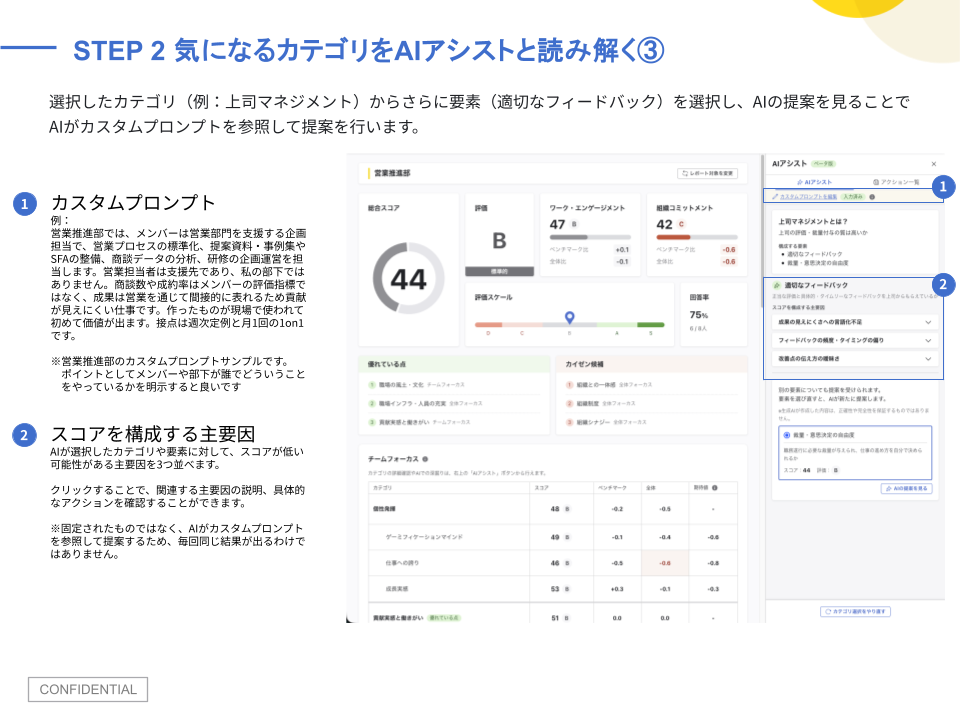
Task: Click the pencil icon beside カスタムプロンプトを編集
Action: (x=775, y=197)
